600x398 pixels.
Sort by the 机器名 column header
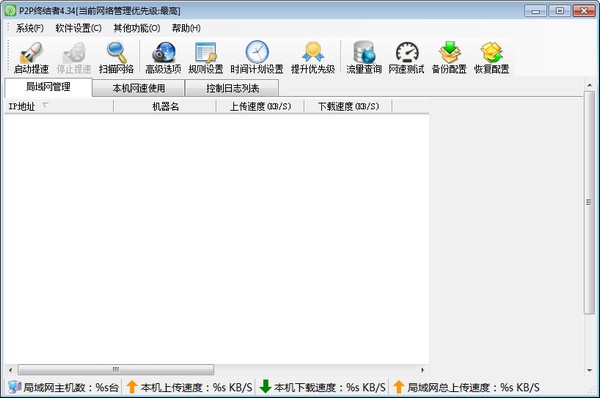pos(165,106)
